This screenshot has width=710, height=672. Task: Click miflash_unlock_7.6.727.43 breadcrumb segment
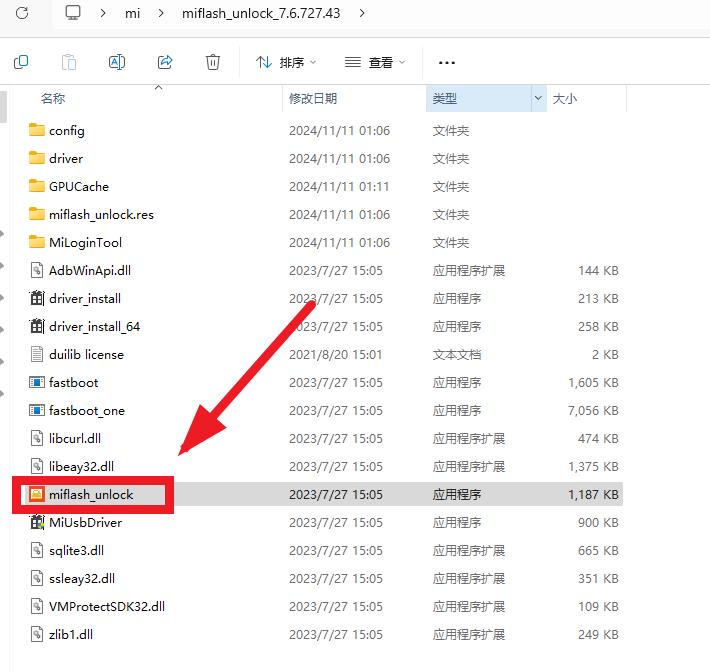tap(261, 13)
